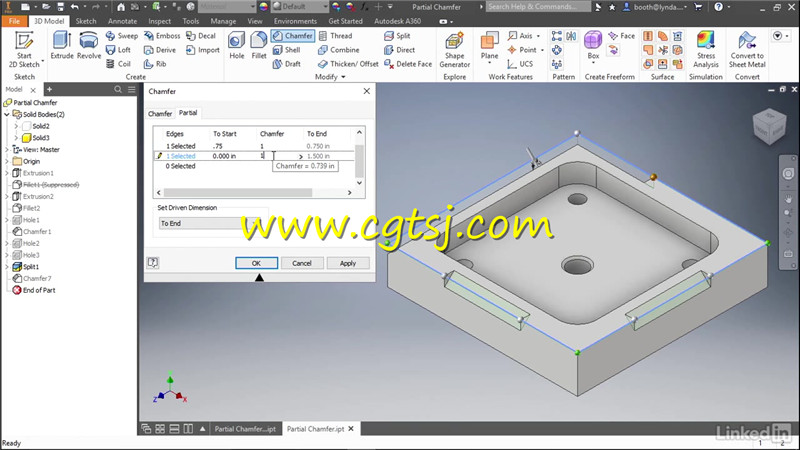
Task: Expand the View: Master node
Action: coord(7,149)
